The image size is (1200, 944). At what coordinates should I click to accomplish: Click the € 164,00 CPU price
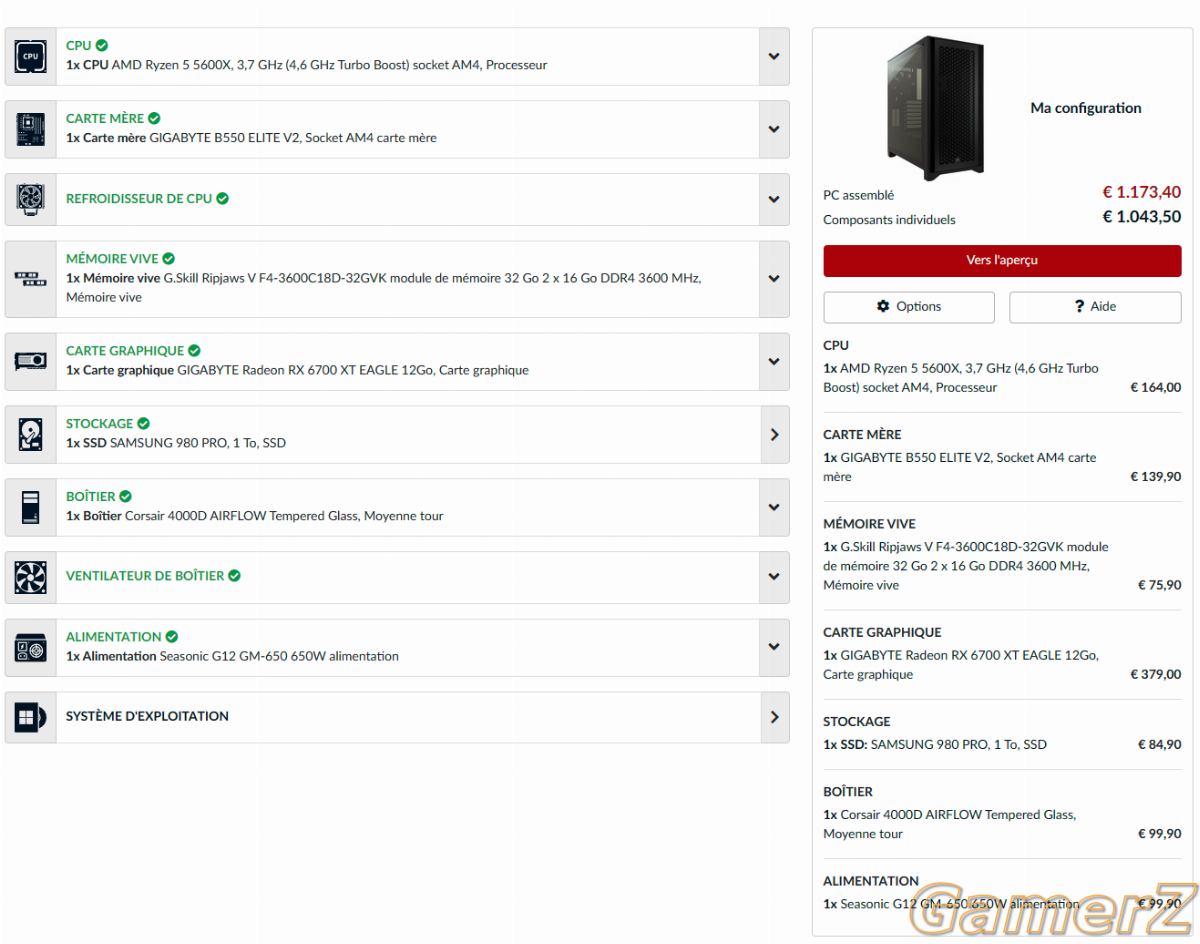coord(1155,387)
